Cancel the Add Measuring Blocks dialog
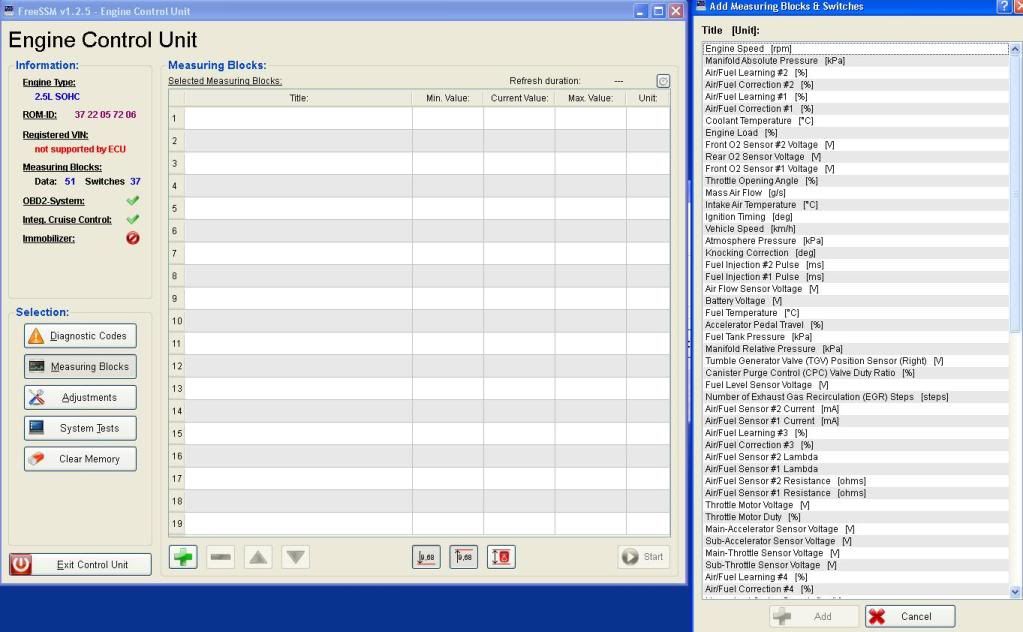This screenshot has width=1023, height=632. click(910, 616)
